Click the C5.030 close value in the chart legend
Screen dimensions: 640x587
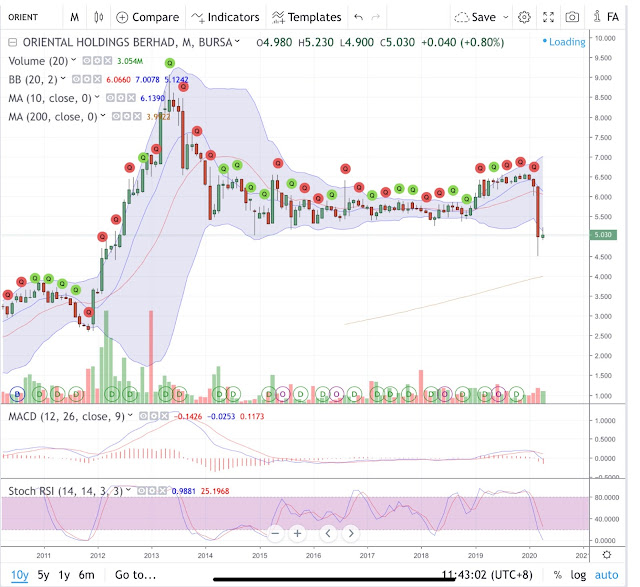(x=397, y=42)
